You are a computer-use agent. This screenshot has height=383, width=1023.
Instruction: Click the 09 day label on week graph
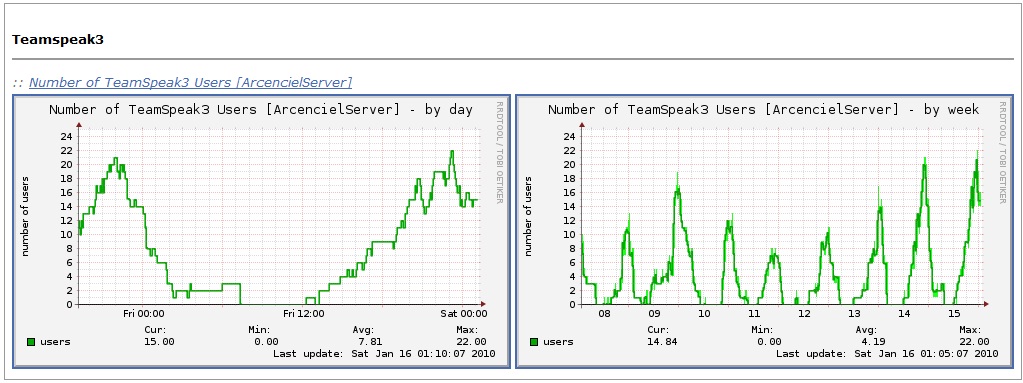tap(654, 313)
